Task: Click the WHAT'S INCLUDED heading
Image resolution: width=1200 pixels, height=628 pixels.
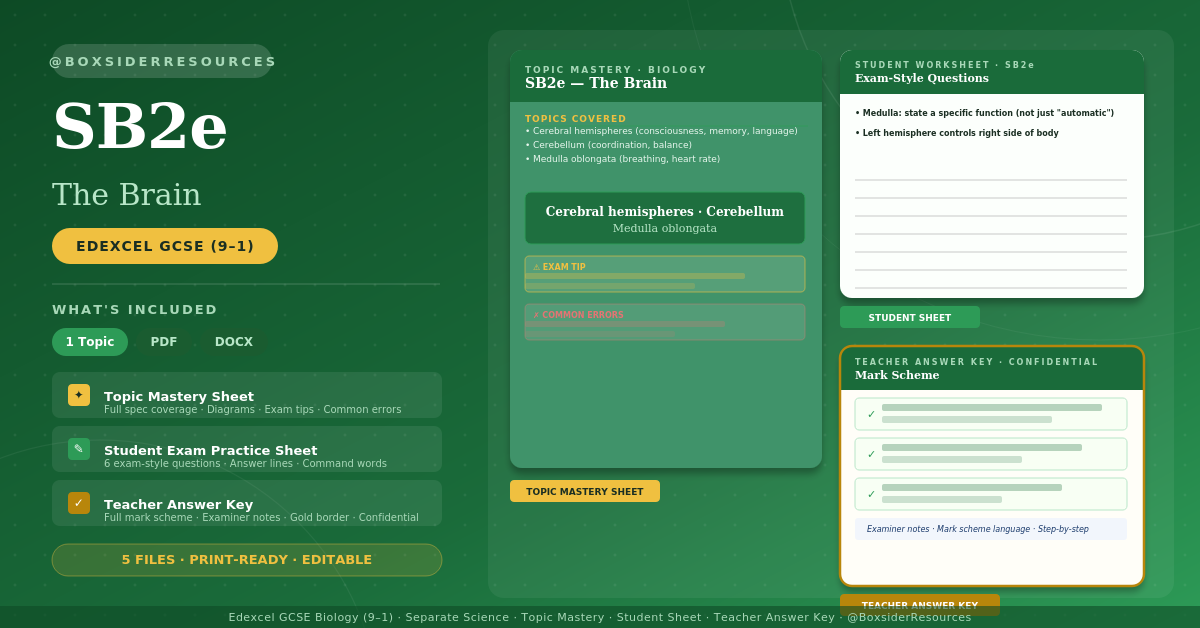Action: pos(135,310)
